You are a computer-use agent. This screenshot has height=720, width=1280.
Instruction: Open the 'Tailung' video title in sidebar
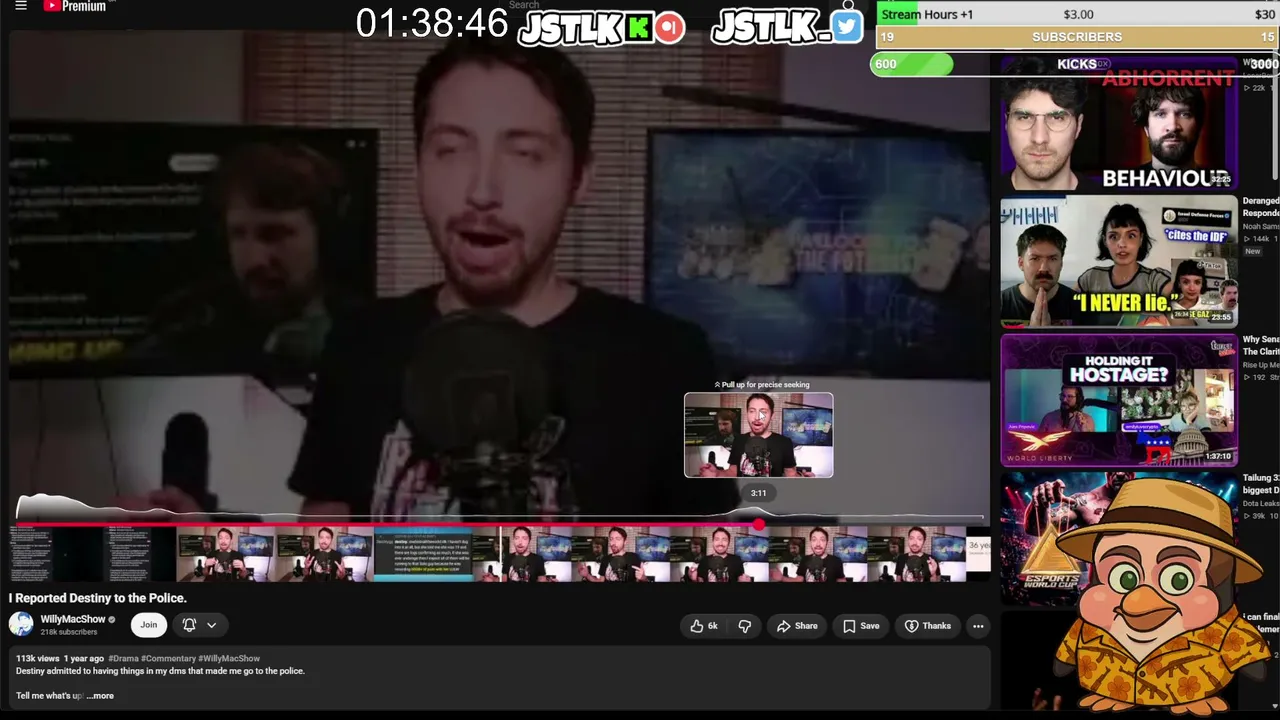tap(1261, 484)
